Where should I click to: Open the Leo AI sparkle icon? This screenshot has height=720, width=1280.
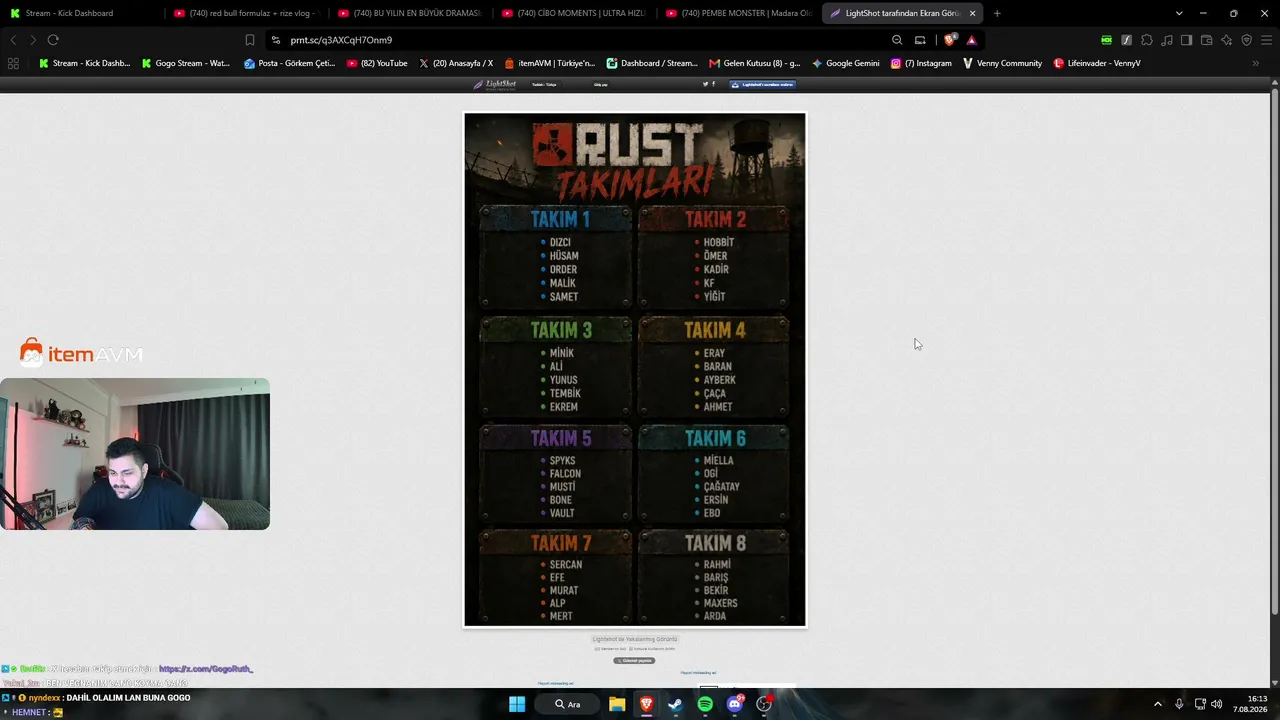[x=1227, y=40]
